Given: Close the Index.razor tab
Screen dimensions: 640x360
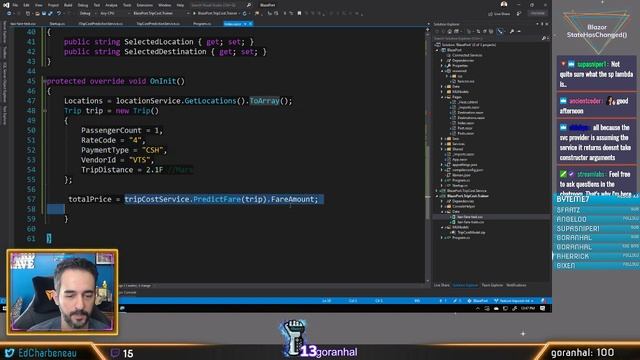Looking at the screenshot, I should coord(250,24).
